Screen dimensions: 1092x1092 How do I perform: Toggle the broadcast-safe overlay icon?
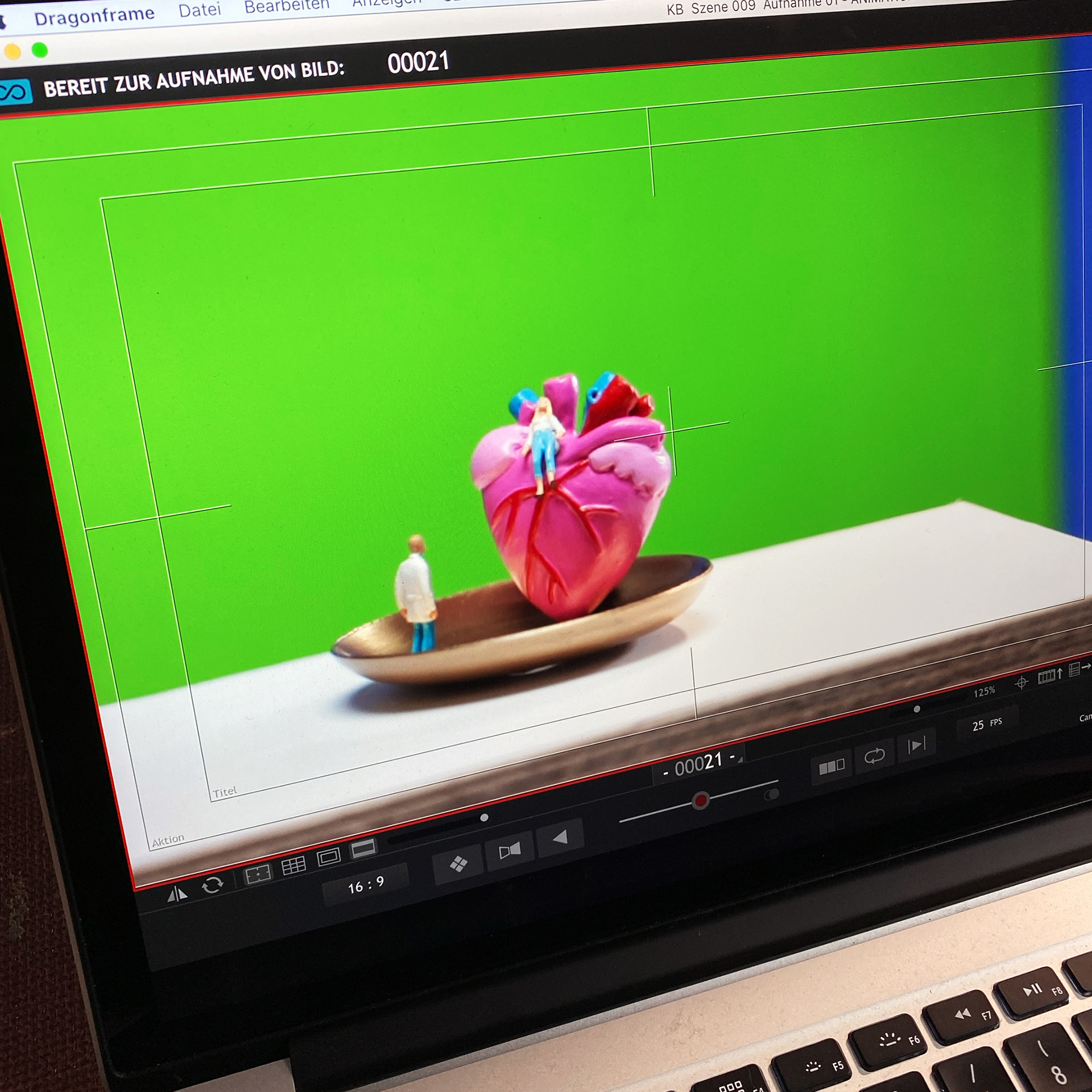258,875
